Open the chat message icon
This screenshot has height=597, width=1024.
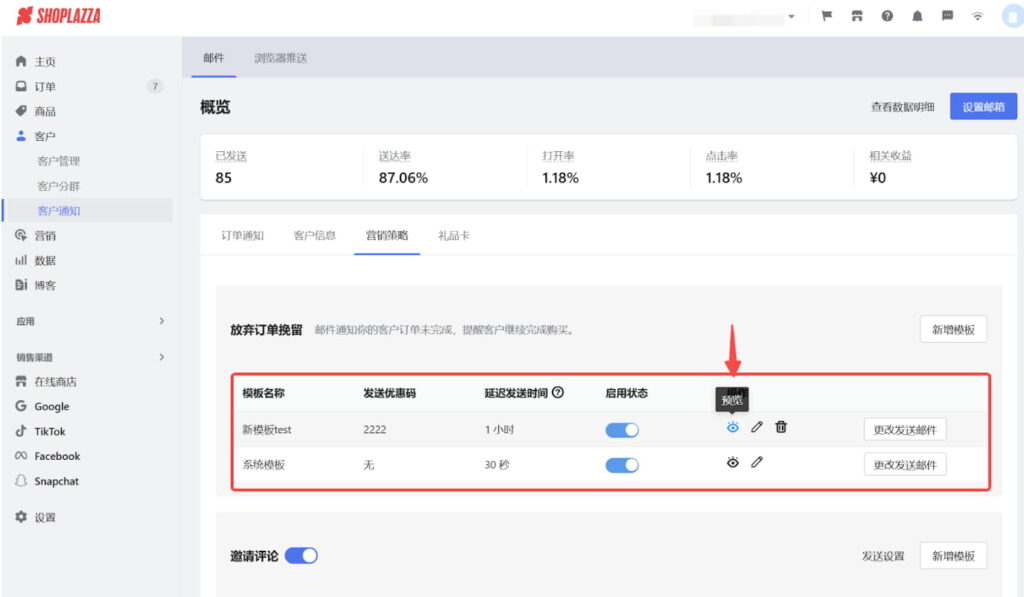pyautogui.click(x=947, y=16)
